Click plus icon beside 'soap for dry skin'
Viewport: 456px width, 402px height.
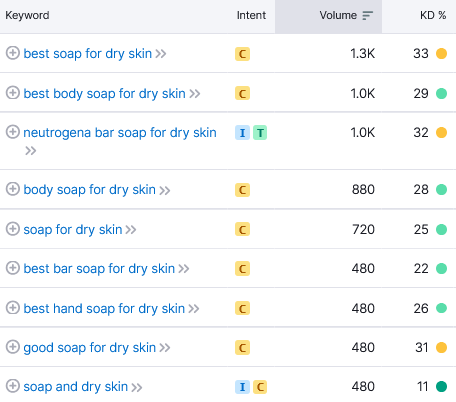[13, 229]
